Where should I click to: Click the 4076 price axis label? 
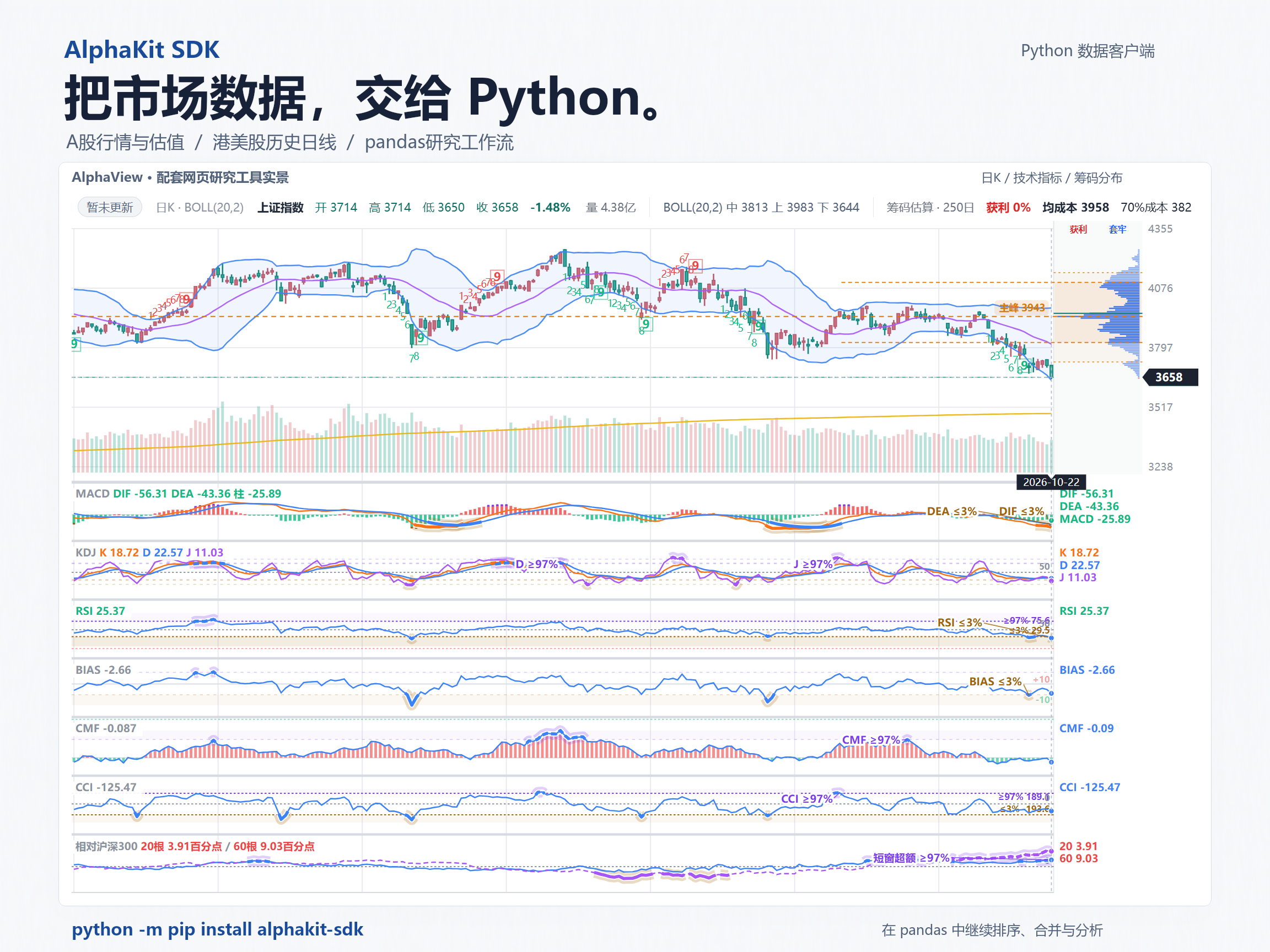click(1160, 288)
